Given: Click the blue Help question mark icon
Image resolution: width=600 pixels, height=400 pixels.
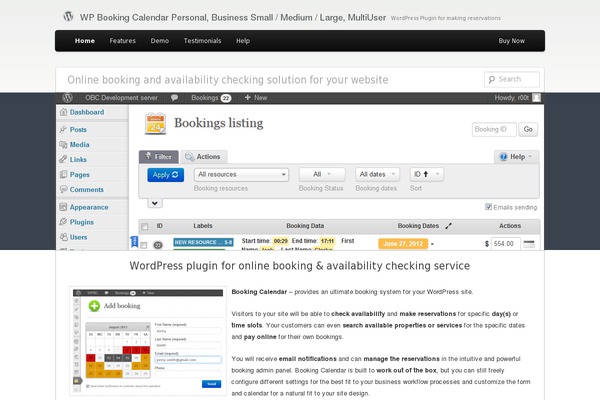Looking at the screenshot, I should tap(503, 157).
